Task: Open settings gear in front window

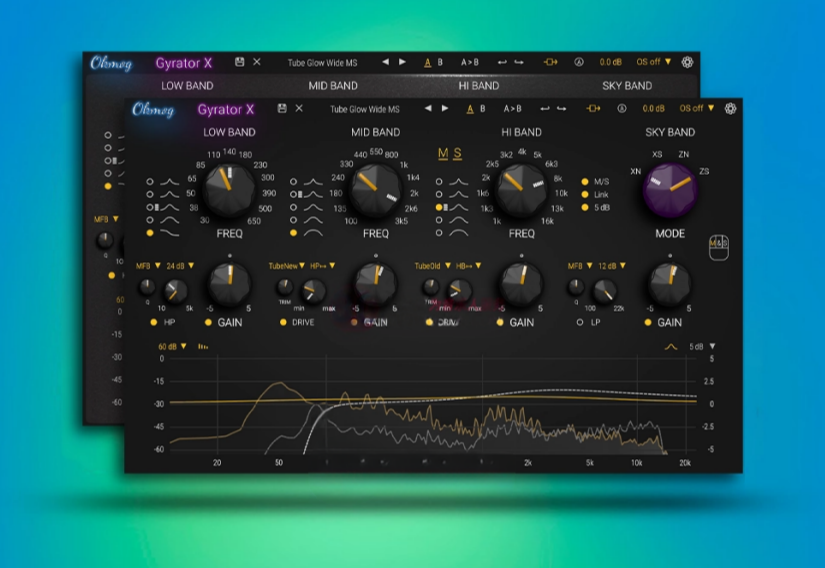Action: (730, 108)
